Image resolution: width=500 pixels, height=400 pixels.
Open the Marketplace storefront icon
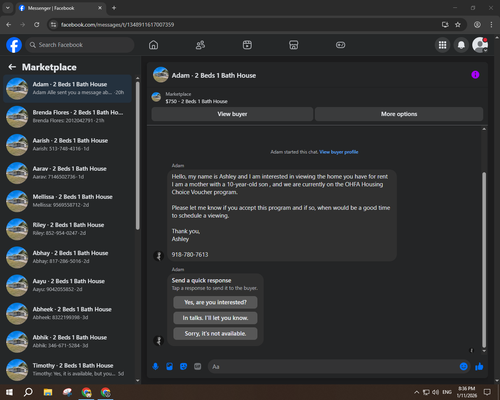[x=294, y=45]
